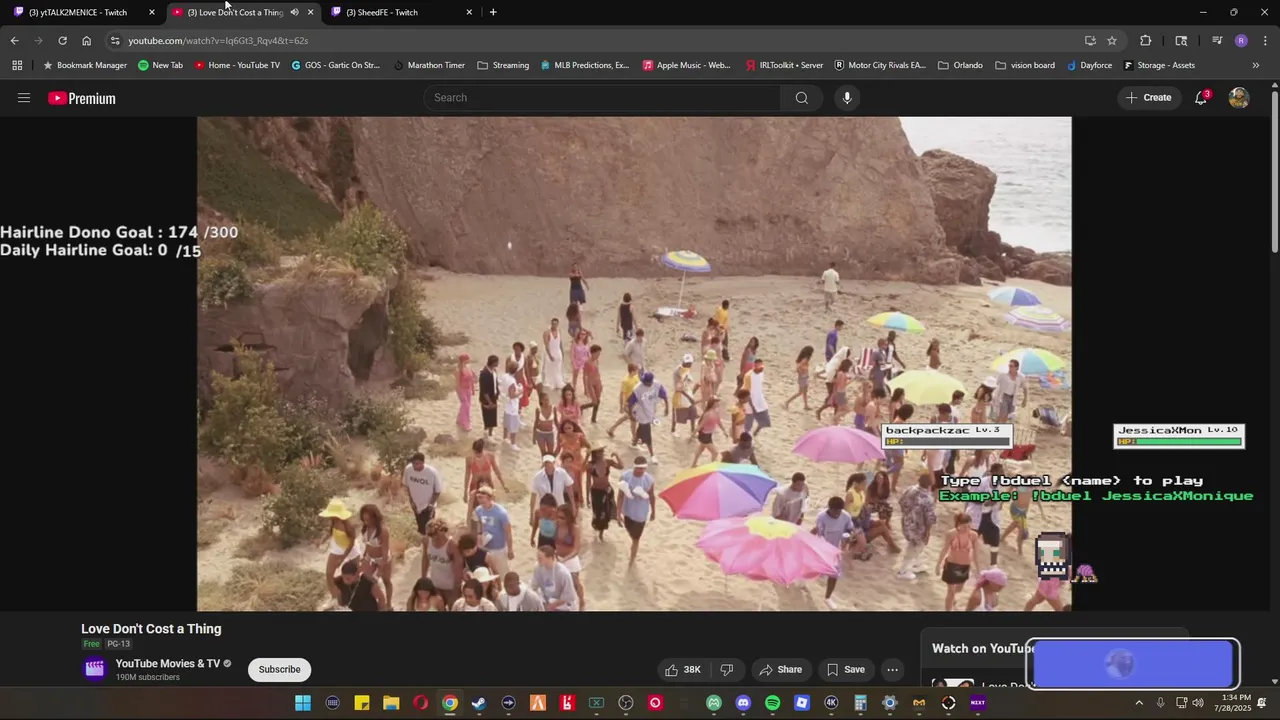Screen dimensions: 1280x720
Task: Open volume control in system tray
Action: point(1198,703)
